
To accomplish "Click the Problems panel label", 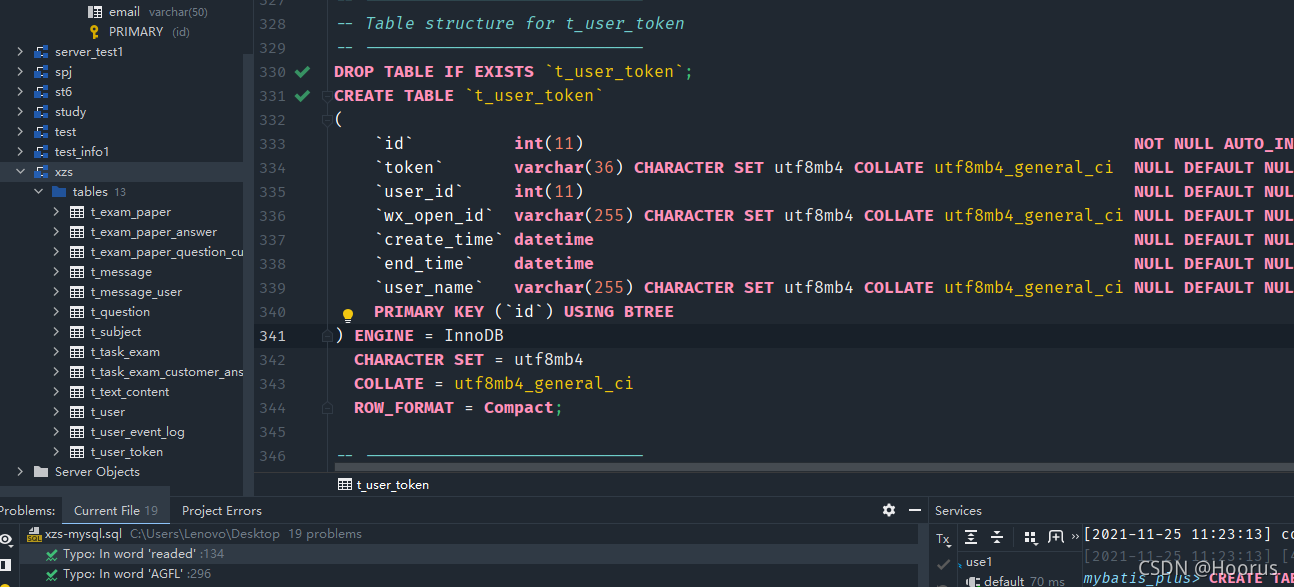I will pos(28,510).
